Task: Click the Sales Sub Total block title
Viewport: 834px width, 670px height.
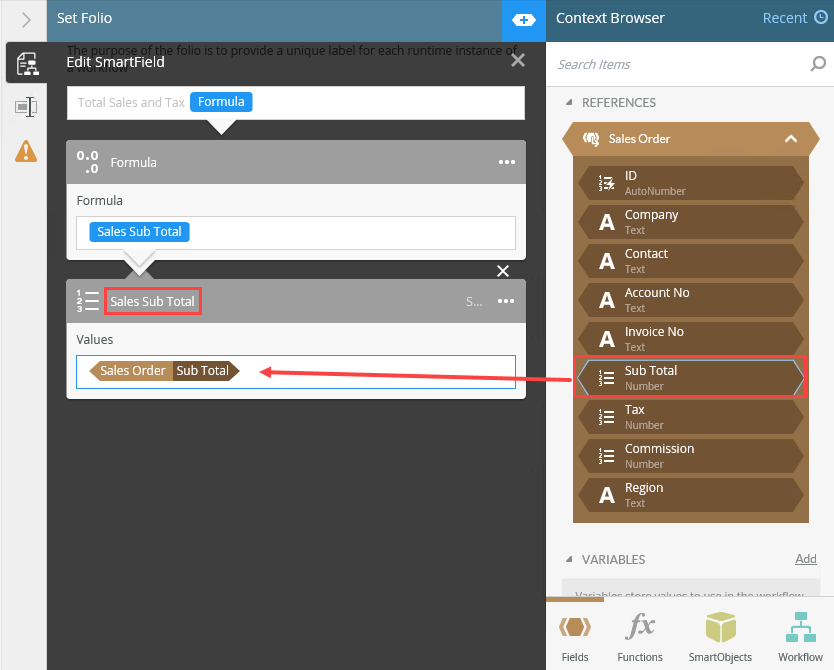Action: [x=152, y=302]
